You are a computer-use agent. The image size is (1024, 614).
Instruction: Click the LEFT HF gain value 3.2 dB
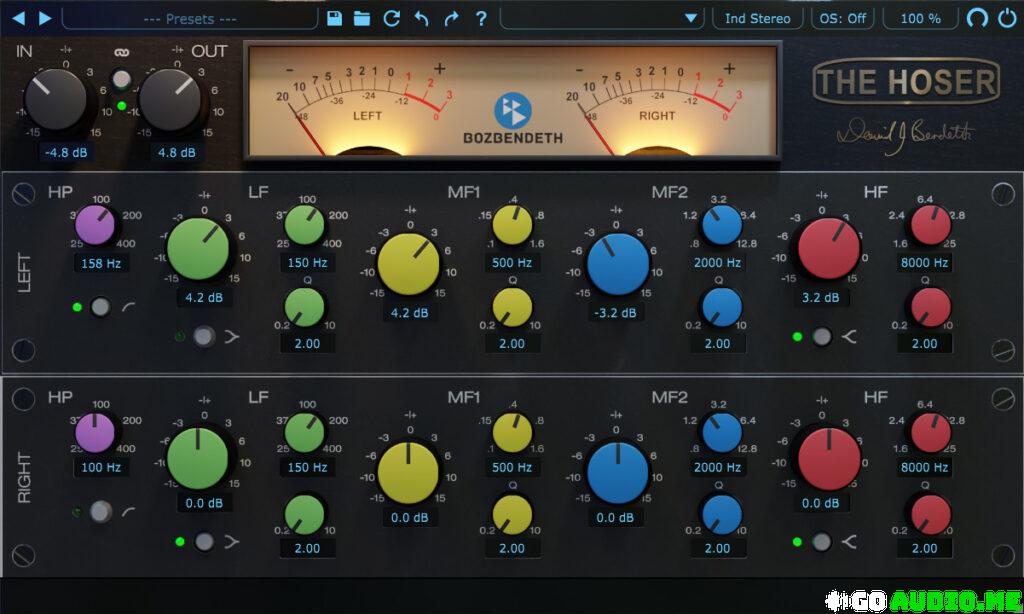click(x=820, y=297)
